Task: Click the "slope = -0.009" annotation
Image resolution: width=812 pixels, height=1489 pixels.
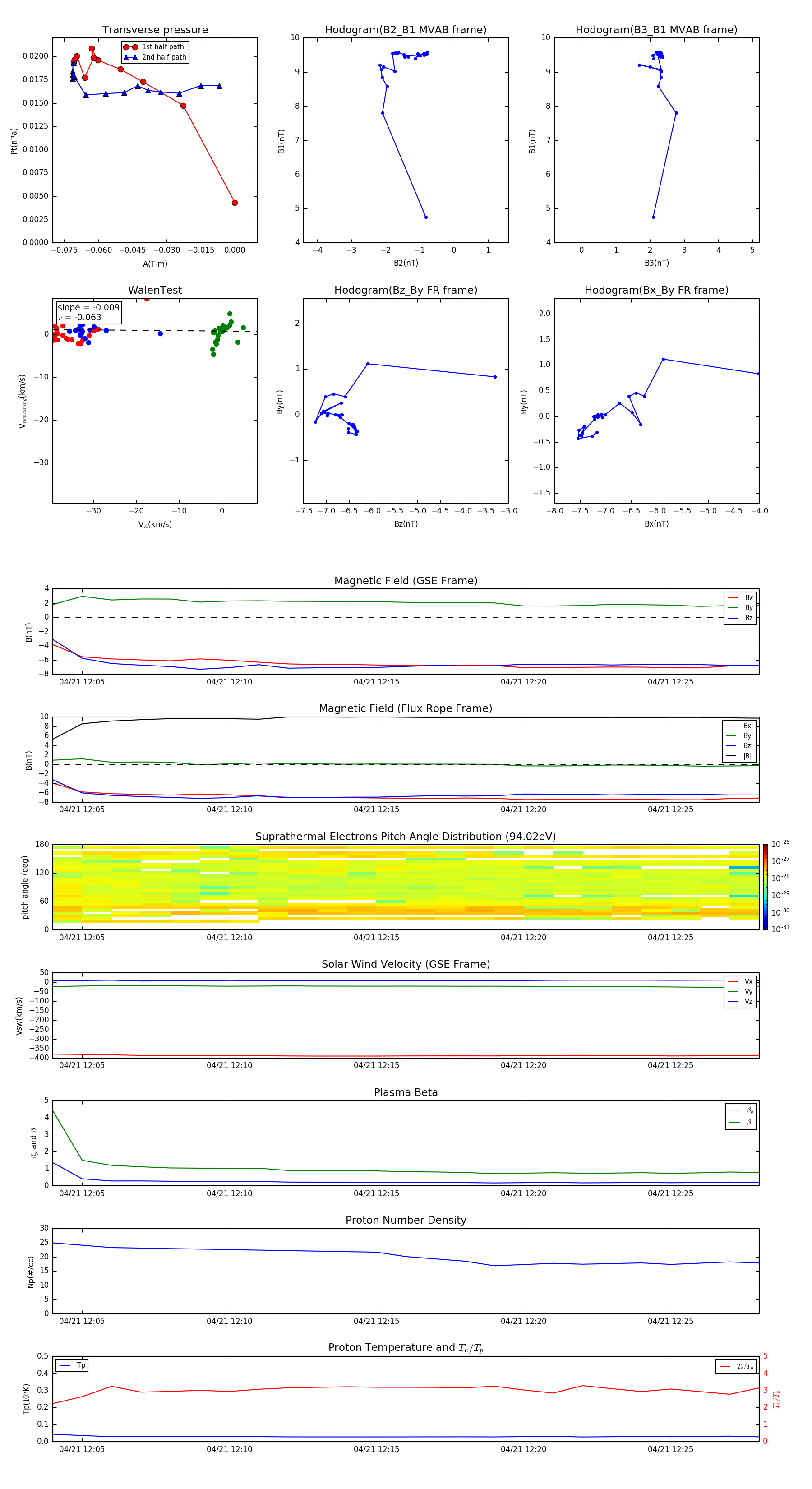Action: pos(88,308)
